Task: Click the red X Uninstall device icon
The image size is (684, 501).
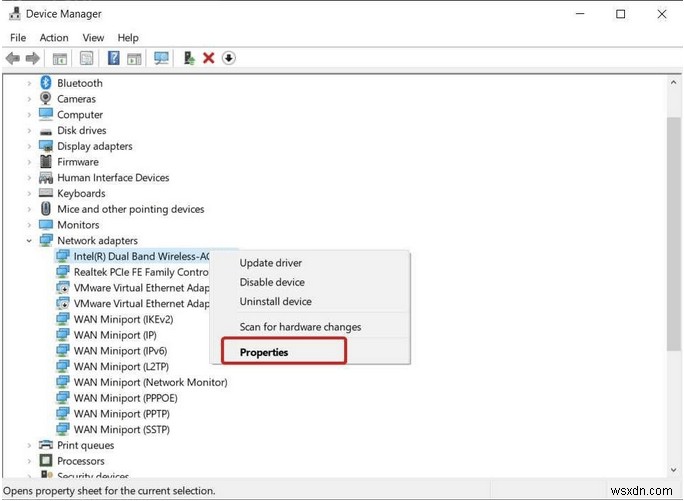Action: click(209, 58)
